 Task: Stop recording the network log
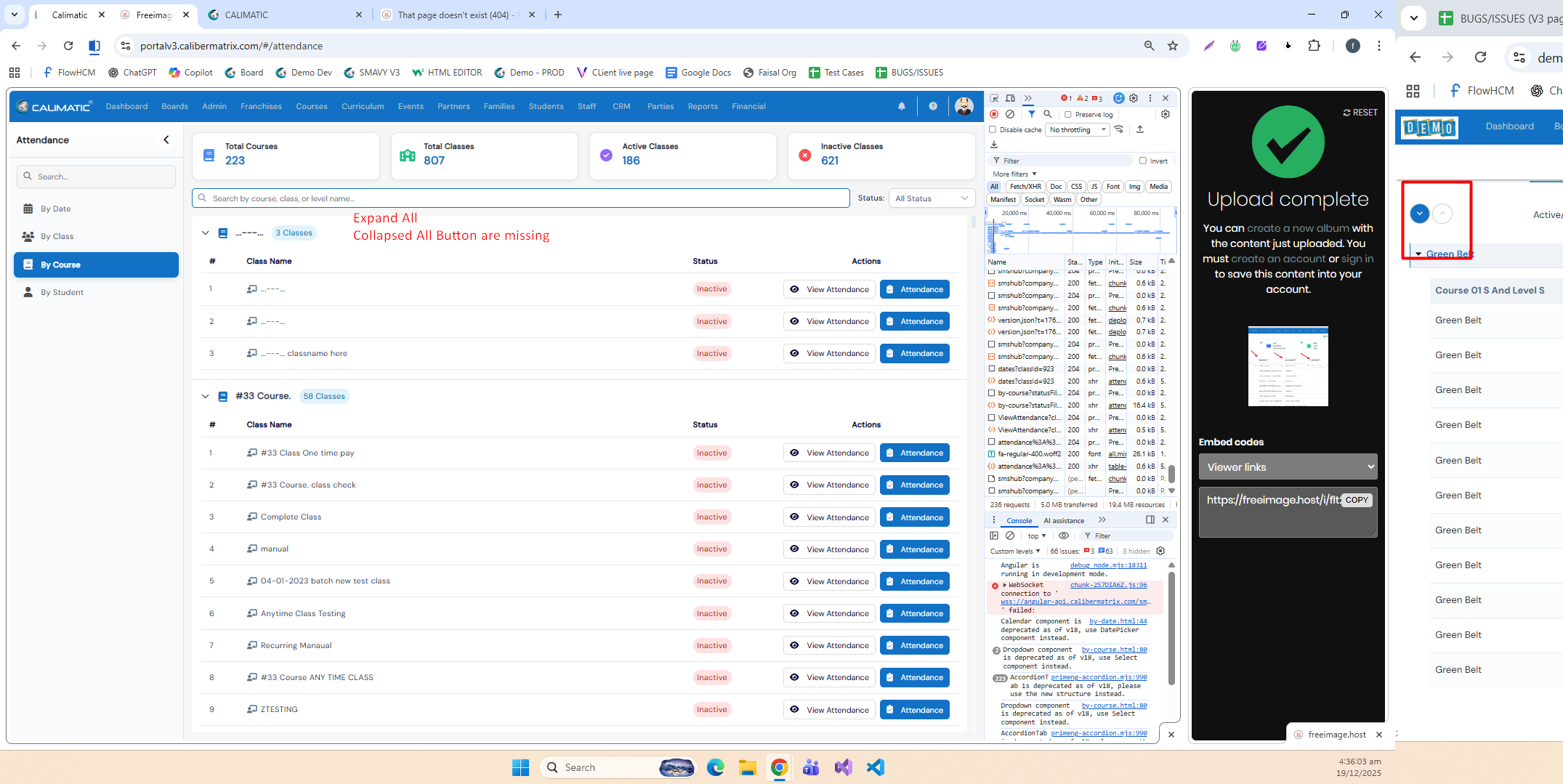click(994, 114)
